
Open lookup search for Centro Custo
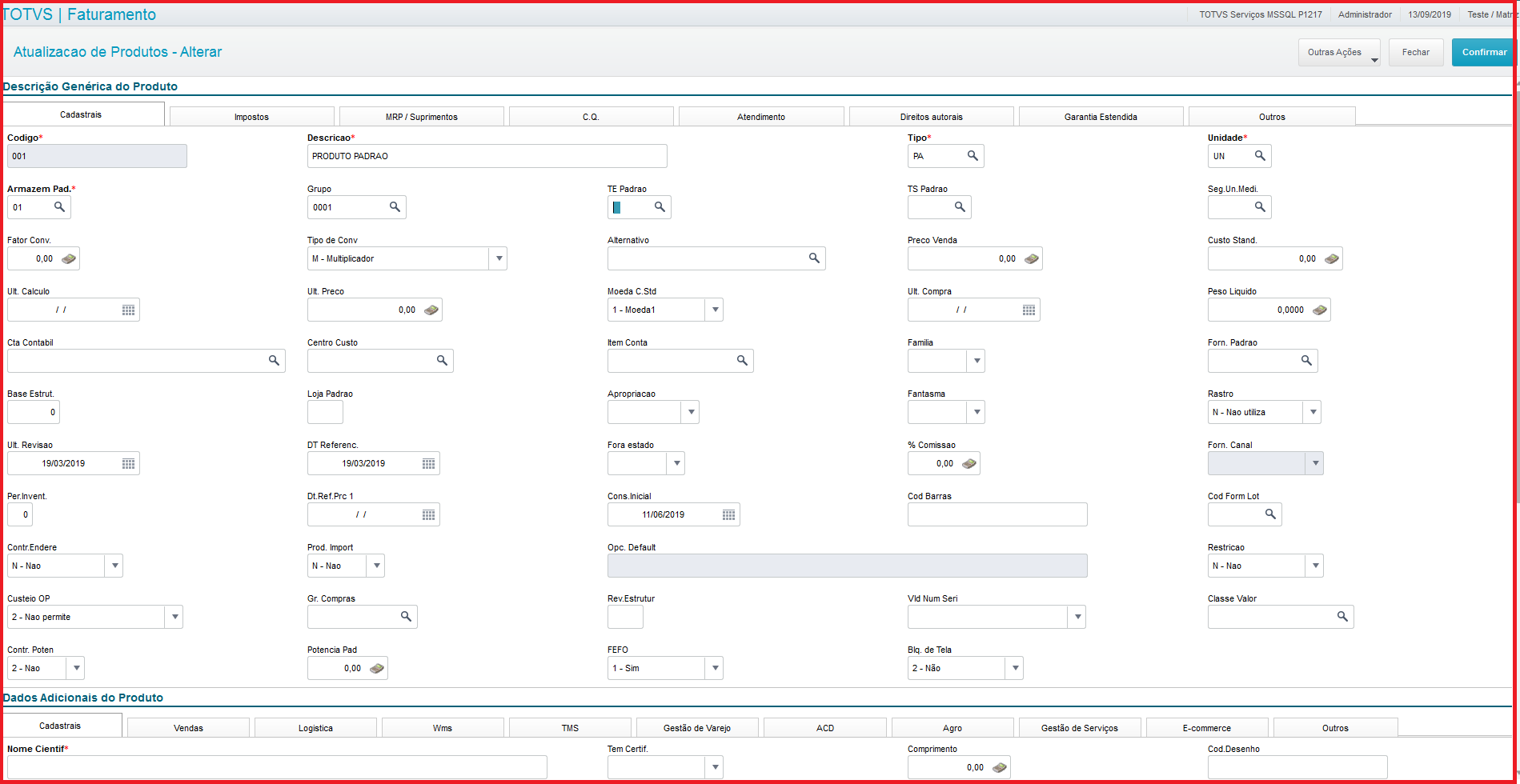[x=442, y=361]
